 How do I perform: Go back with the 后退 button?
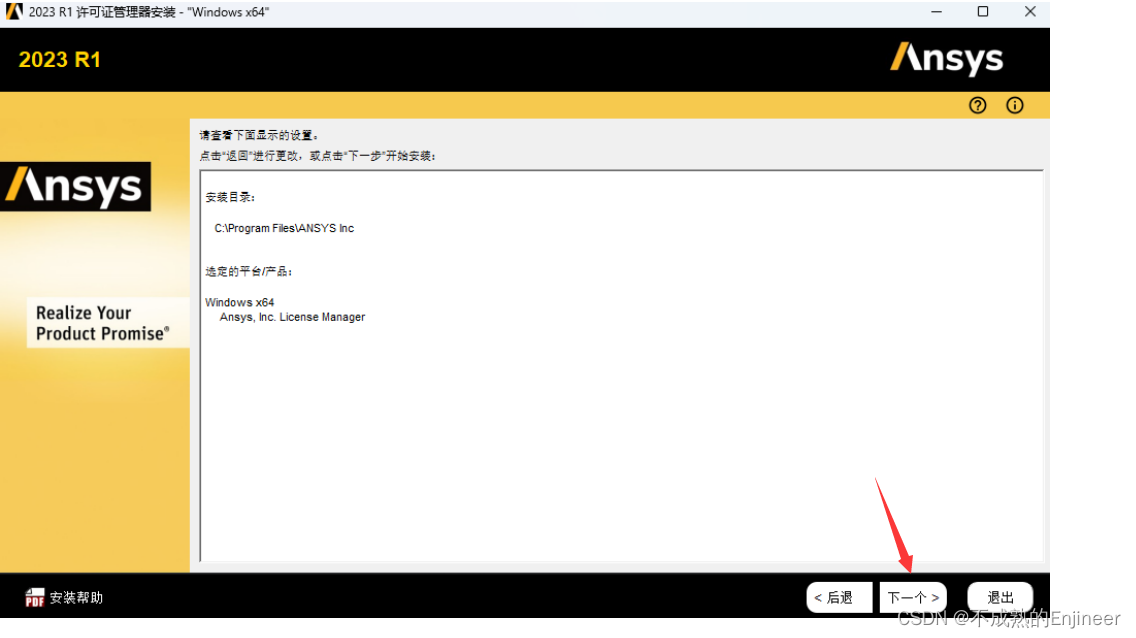tap(839, 597)
